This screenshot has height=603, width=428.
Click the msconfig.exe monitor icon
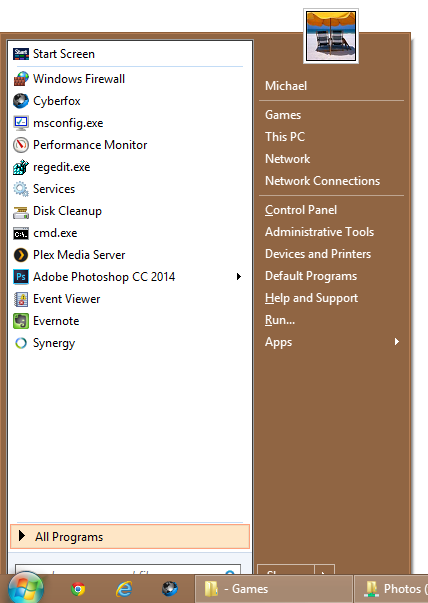click(21, 123)
